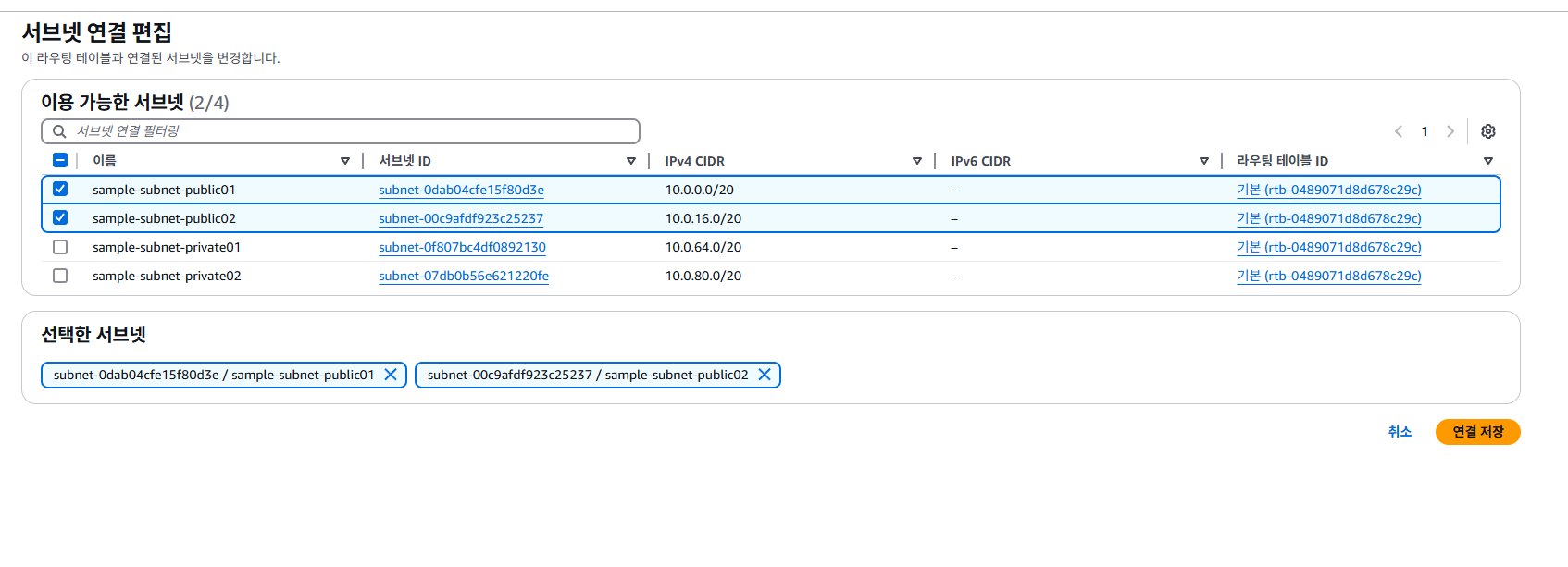Screen dimensions: 1568x567
Task: Remove sample-subnet-public01 from selected subnets
Action: 391,375
